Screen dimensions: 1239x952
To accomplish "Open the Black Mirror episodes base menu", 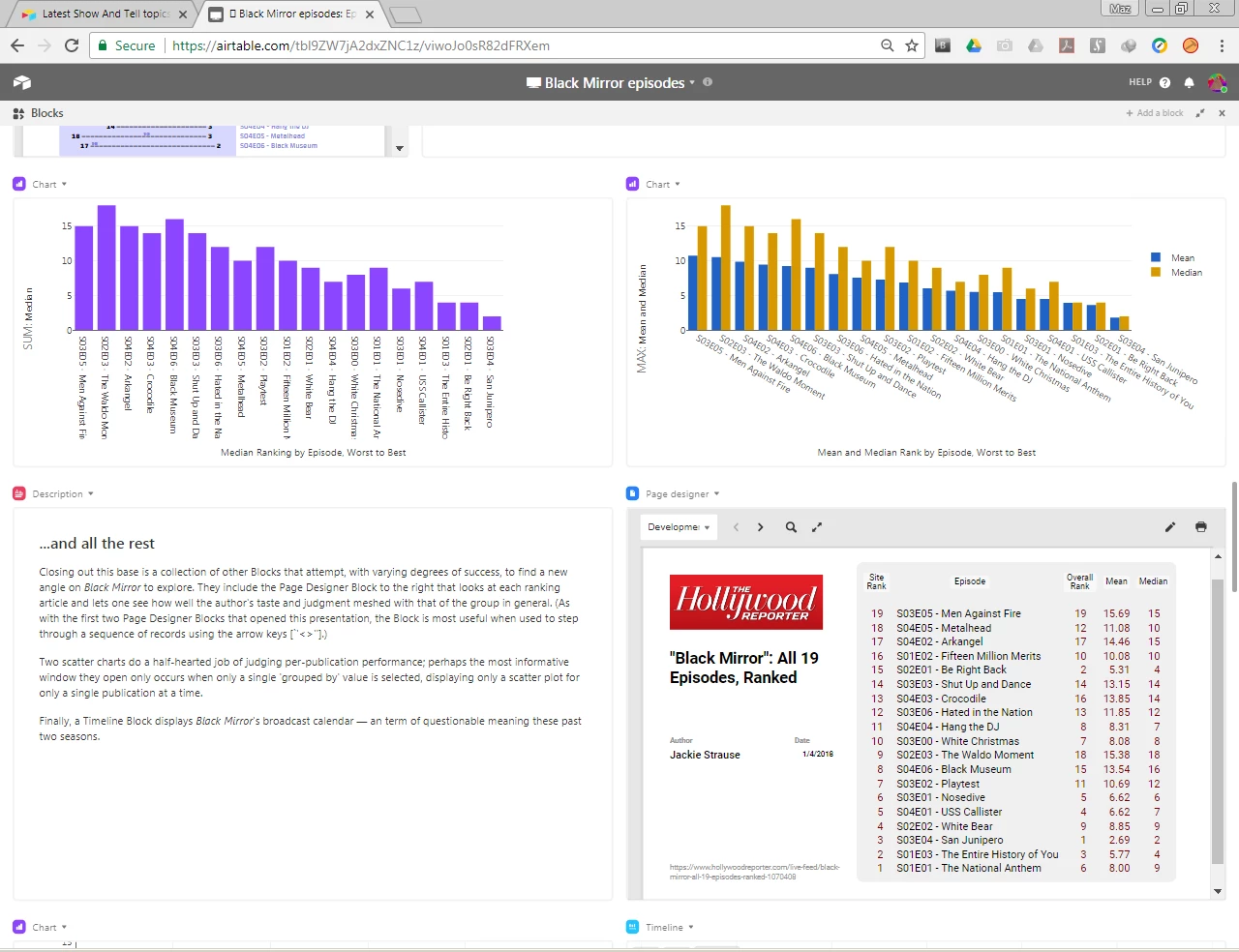I will coord(692,83).
